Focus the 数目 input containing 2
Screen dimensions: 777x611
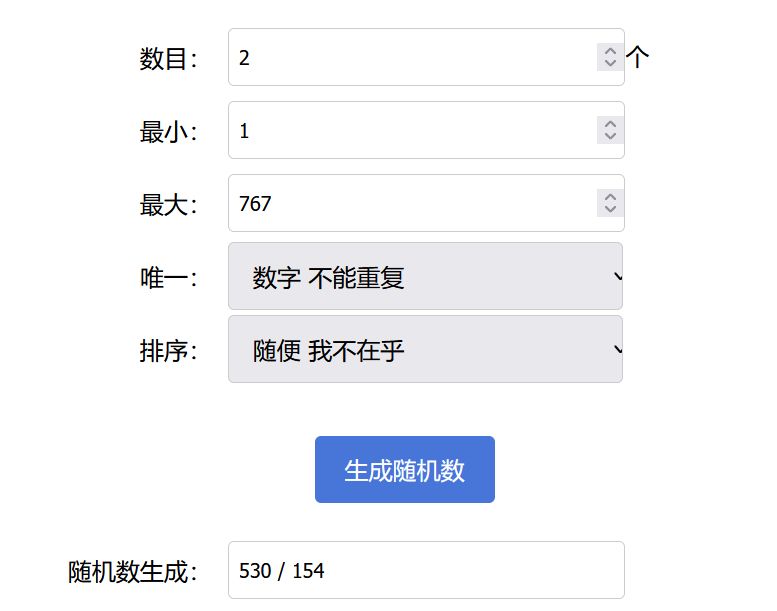click(410, 58)
